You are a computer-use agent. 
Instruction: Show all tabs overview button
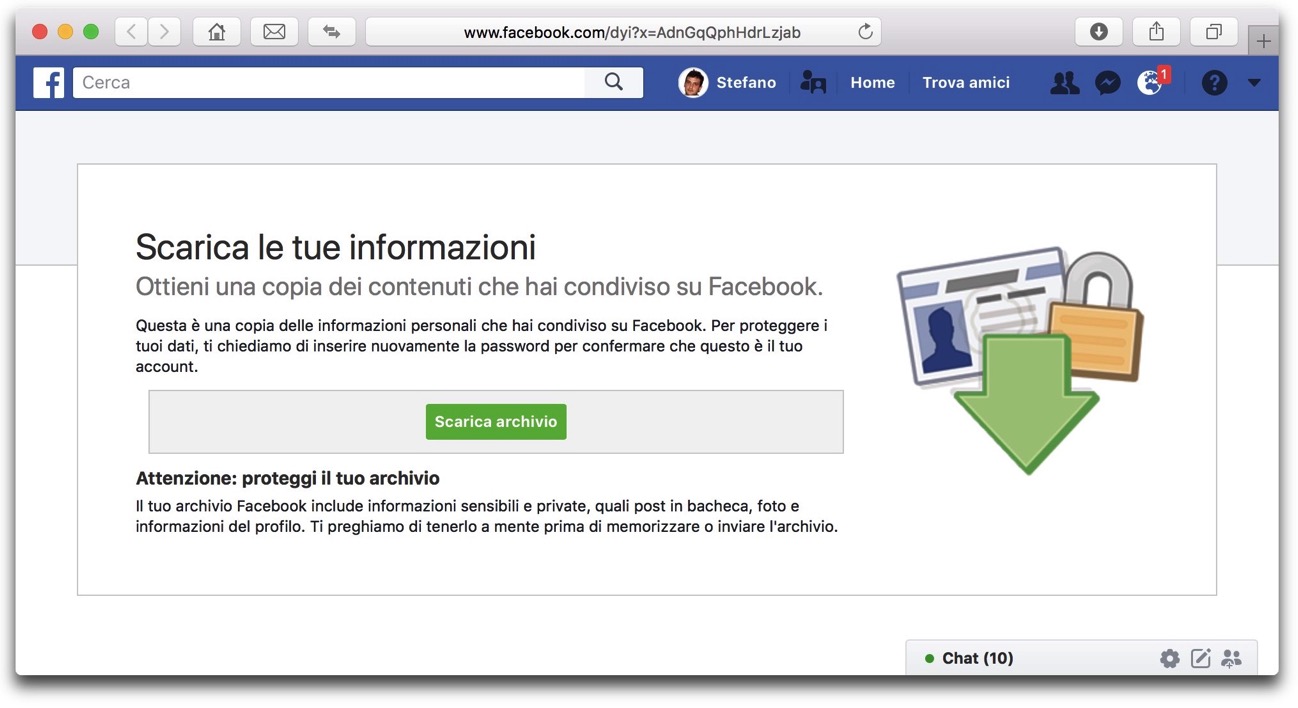tap(1214, 32)
